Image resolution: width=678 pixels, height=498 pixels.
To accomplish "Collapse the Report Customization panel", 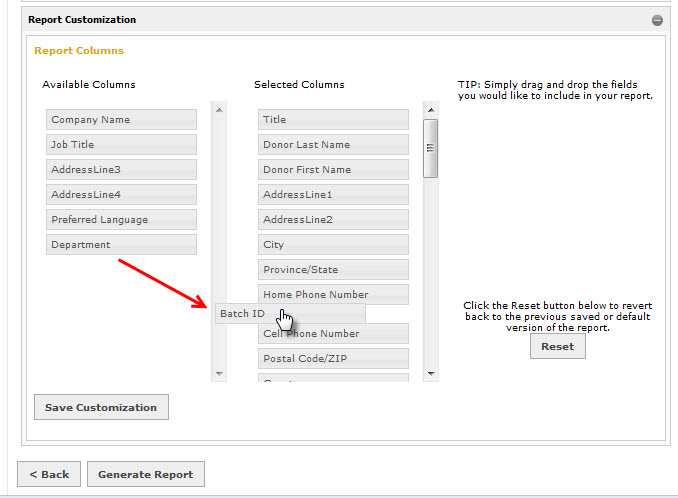I will 657,20.
